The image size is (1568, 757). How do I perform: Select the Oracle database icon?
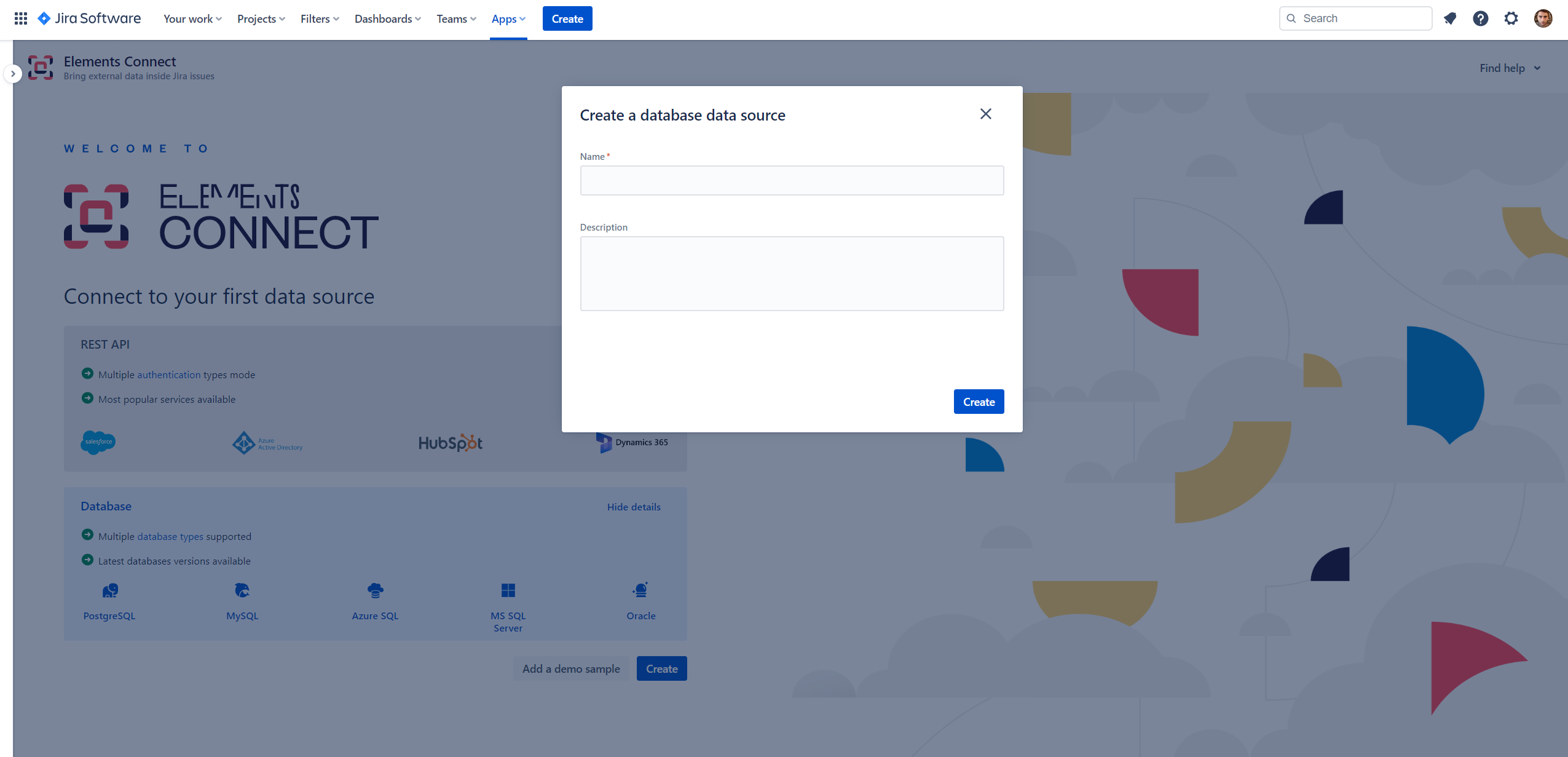point(640,591)
